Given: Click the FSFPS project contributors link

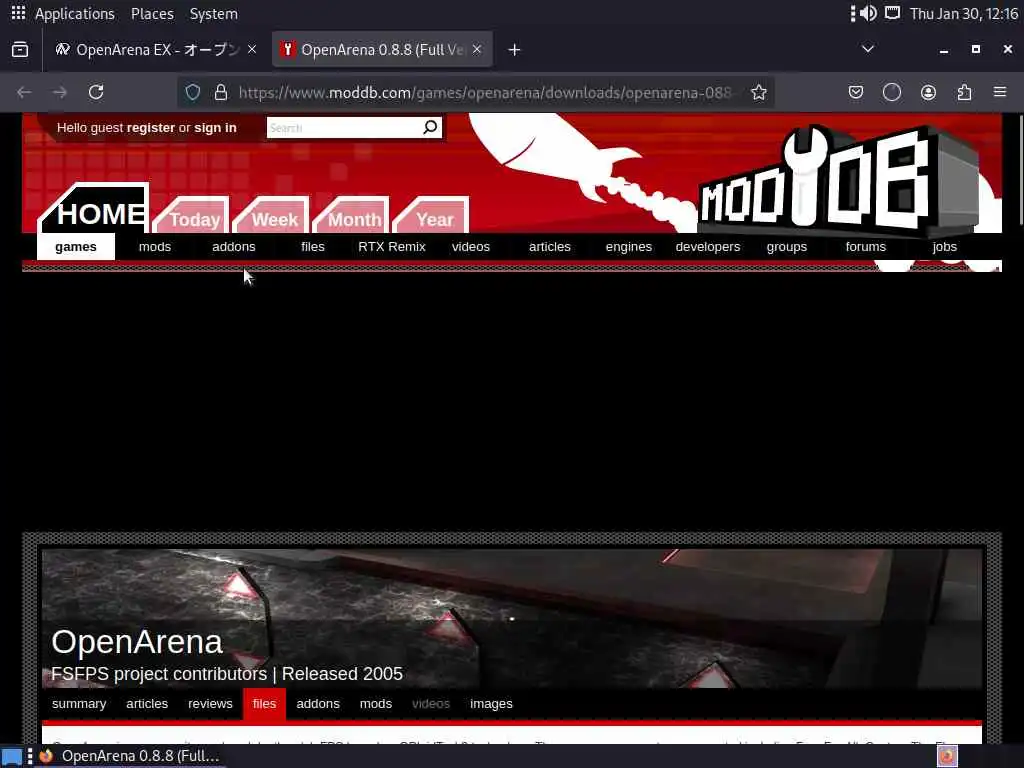Looking at the screenshot, I should [x=159, y=674].
